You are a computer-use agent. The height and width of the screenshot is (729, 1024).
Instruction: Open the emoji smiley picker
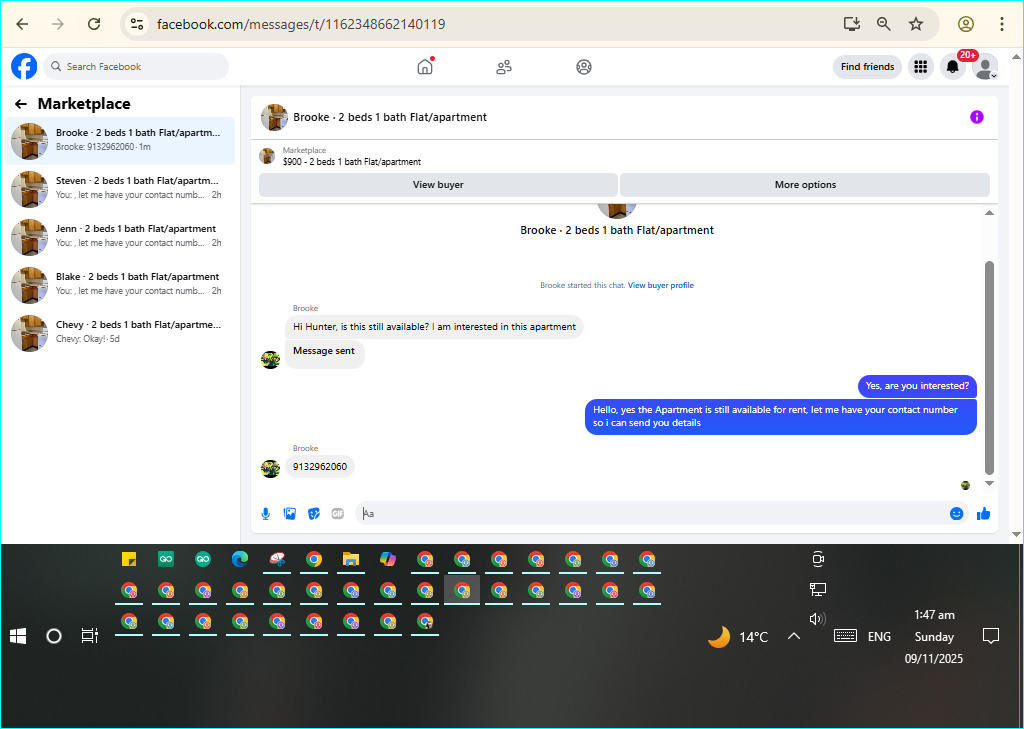[957, 514]
